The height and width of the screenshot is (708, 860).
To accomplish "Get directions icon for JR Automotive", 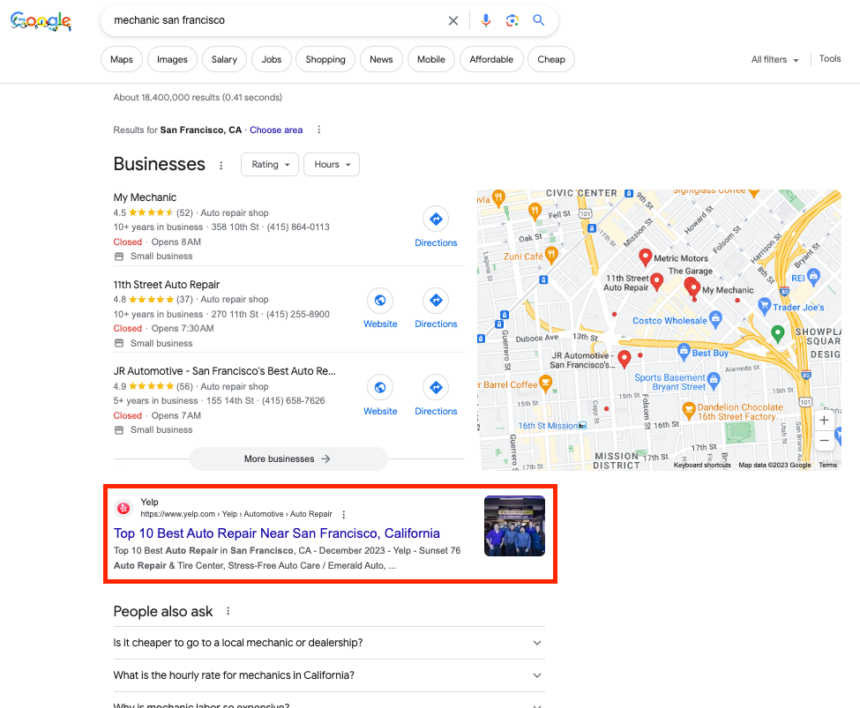I will pos(436,388).
